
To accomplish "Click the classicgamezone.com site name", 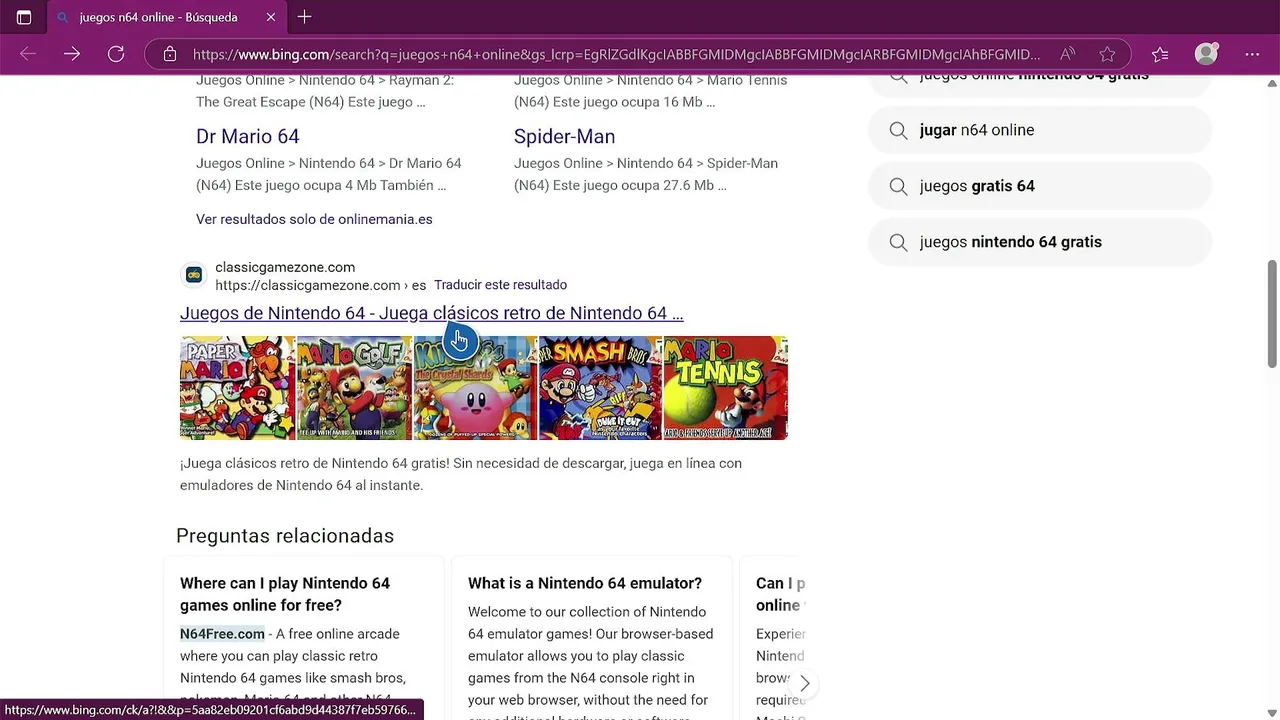I will pyautogui.click(x=285, y=267).
